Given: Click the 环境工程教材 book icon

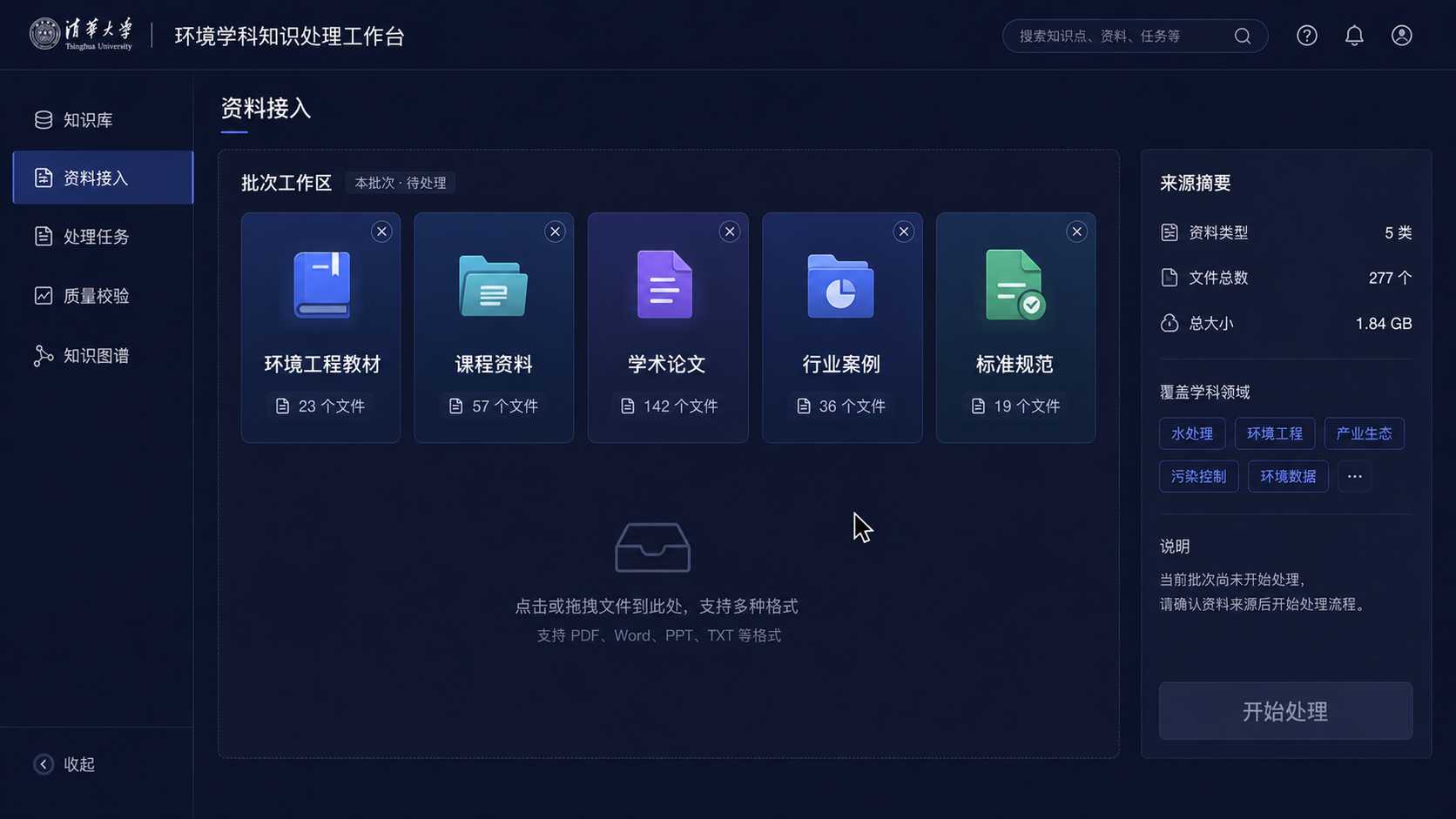Looking at the screenshot, I should (x=322, y=285).
